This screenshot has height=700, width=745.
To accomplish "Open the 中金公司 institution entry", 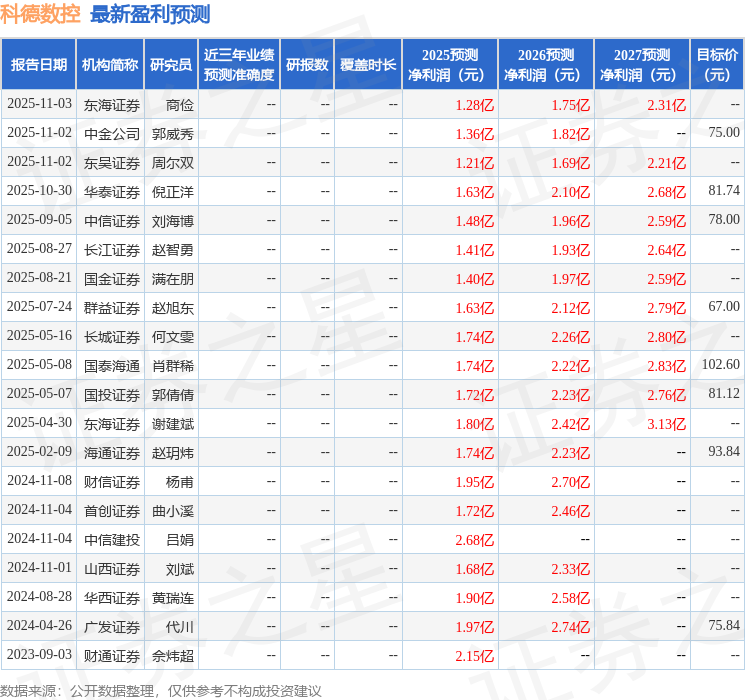I will tap(112, 133).
